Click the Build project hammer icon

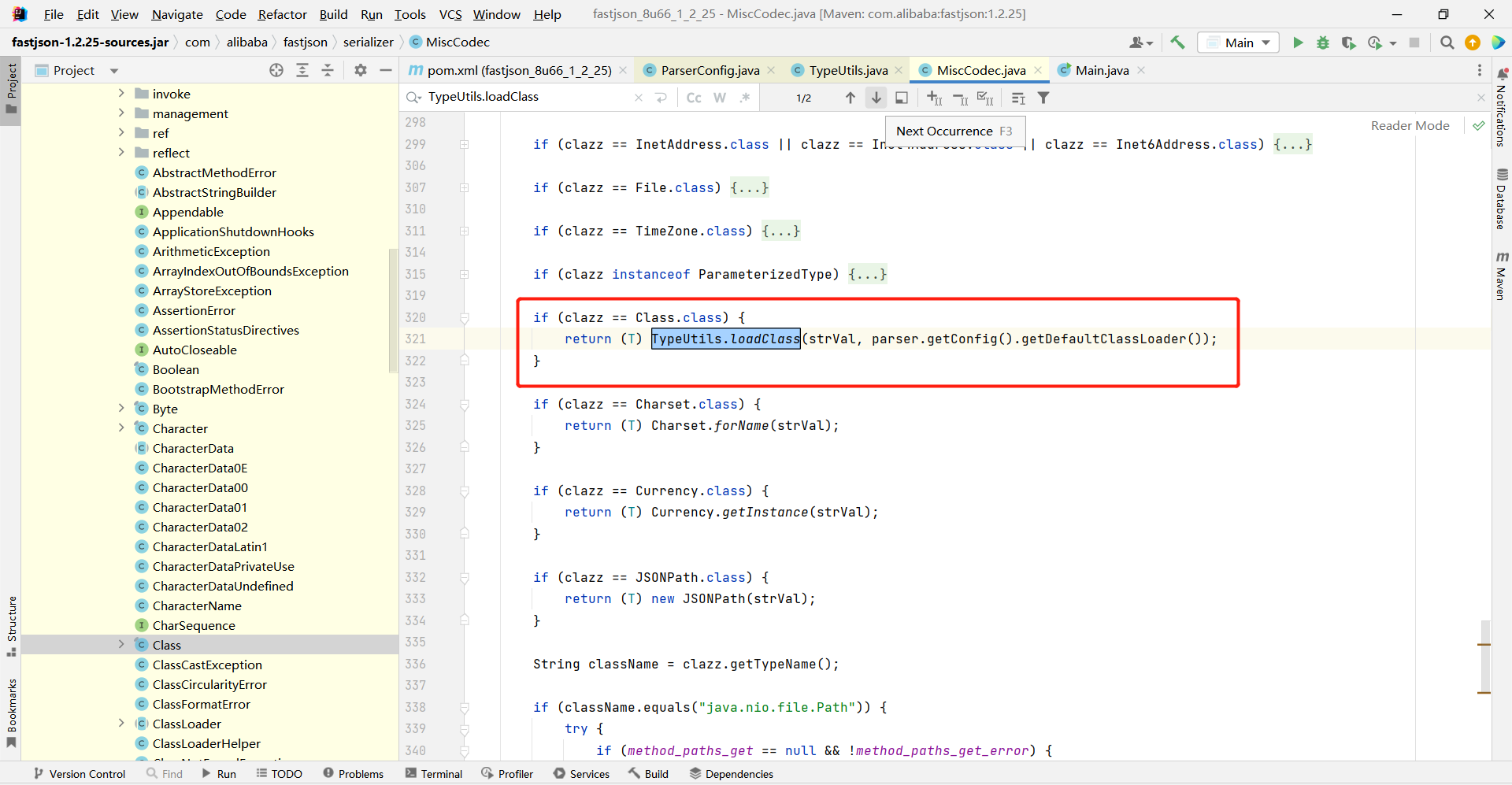pos(1177,43)
